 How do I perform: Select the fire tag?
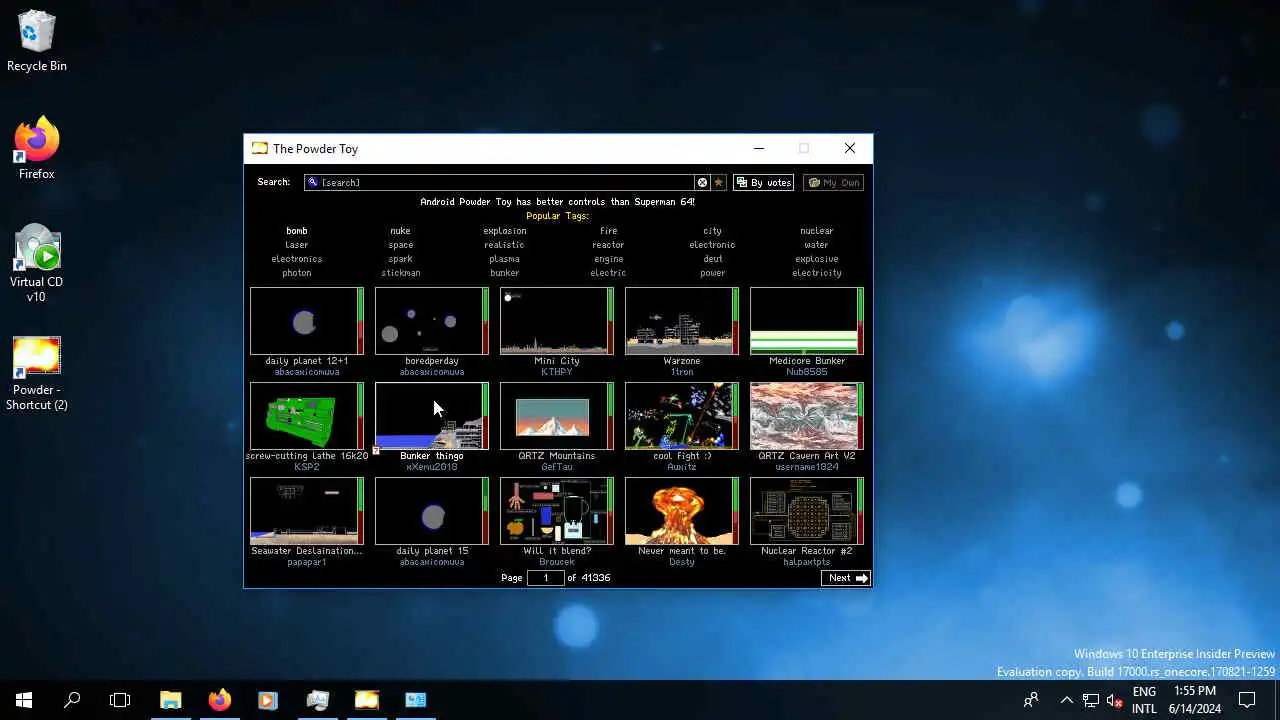click(x=609, y=231)
